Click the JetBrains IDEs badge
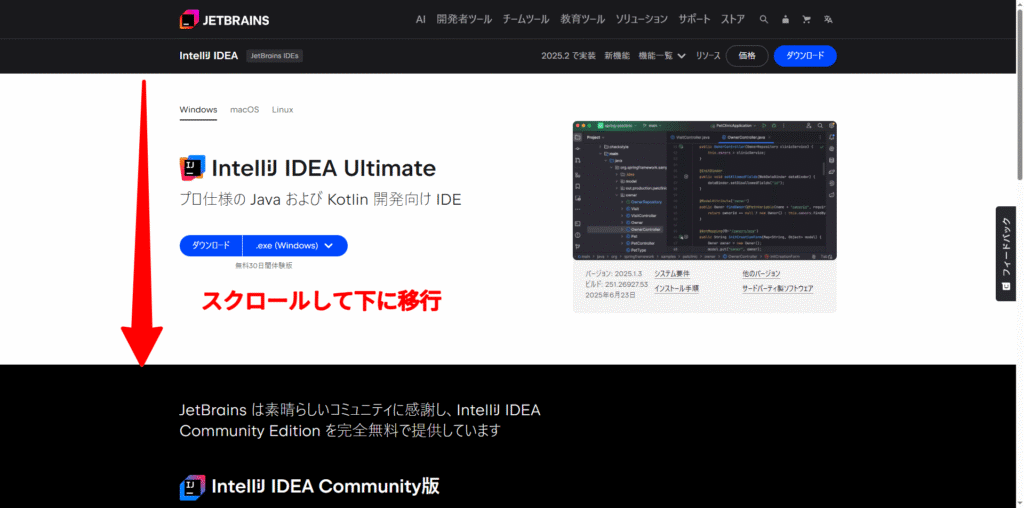The height and width of the screenshot is (508, 1024). click(x=274, y=56)
